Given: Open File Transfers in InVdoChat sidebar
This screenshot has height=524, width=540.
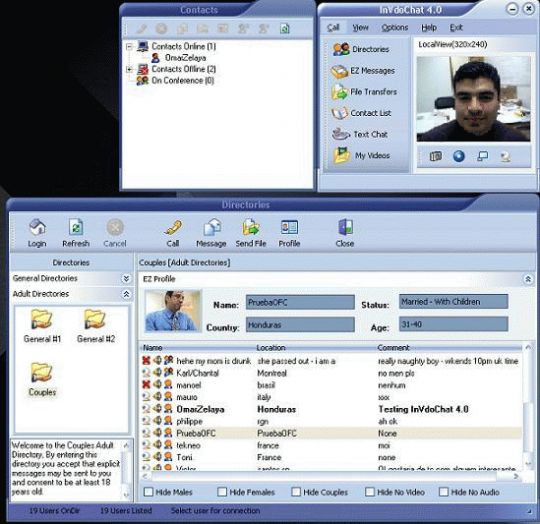Looking at the screenshot, I should (364, 92).
